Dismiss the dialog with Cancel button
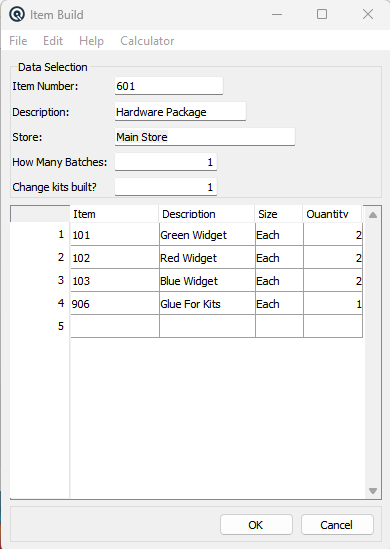This screenshot has height=549, width=390. [337, 524]
